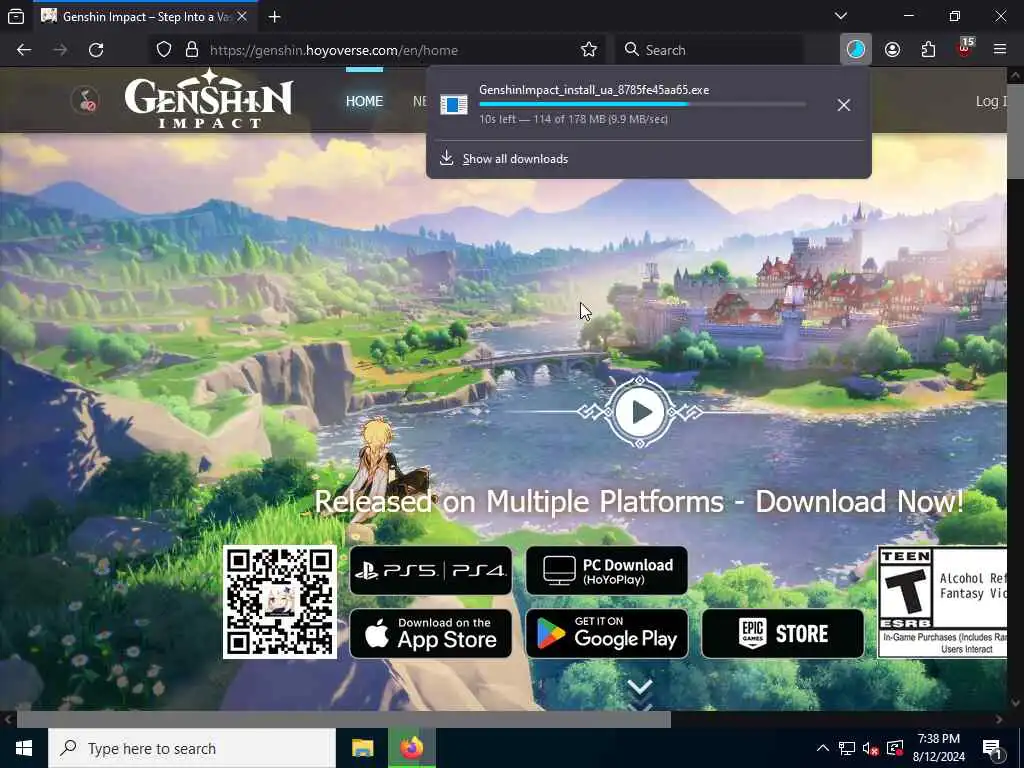The width and height of the screenshot is (1024, 768).
Task: Click the horizontal page scrollbar
Action: (344, 719)
